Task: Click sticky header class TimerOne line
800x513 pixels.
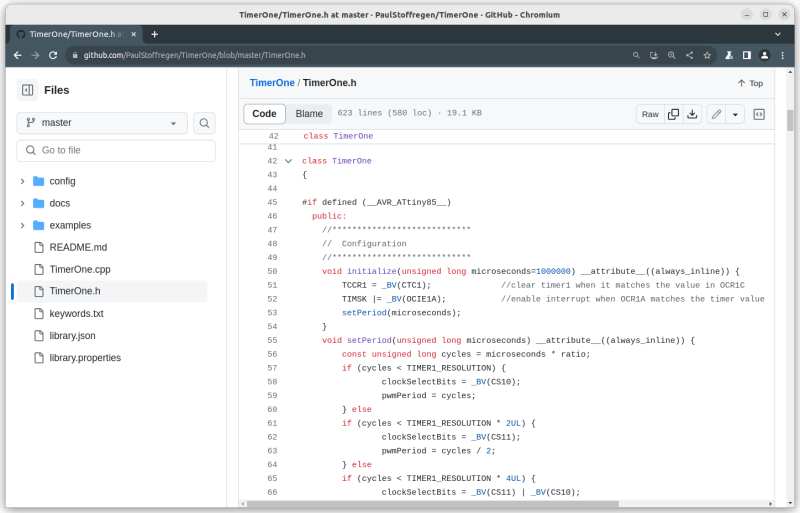Action: [507, 136]
